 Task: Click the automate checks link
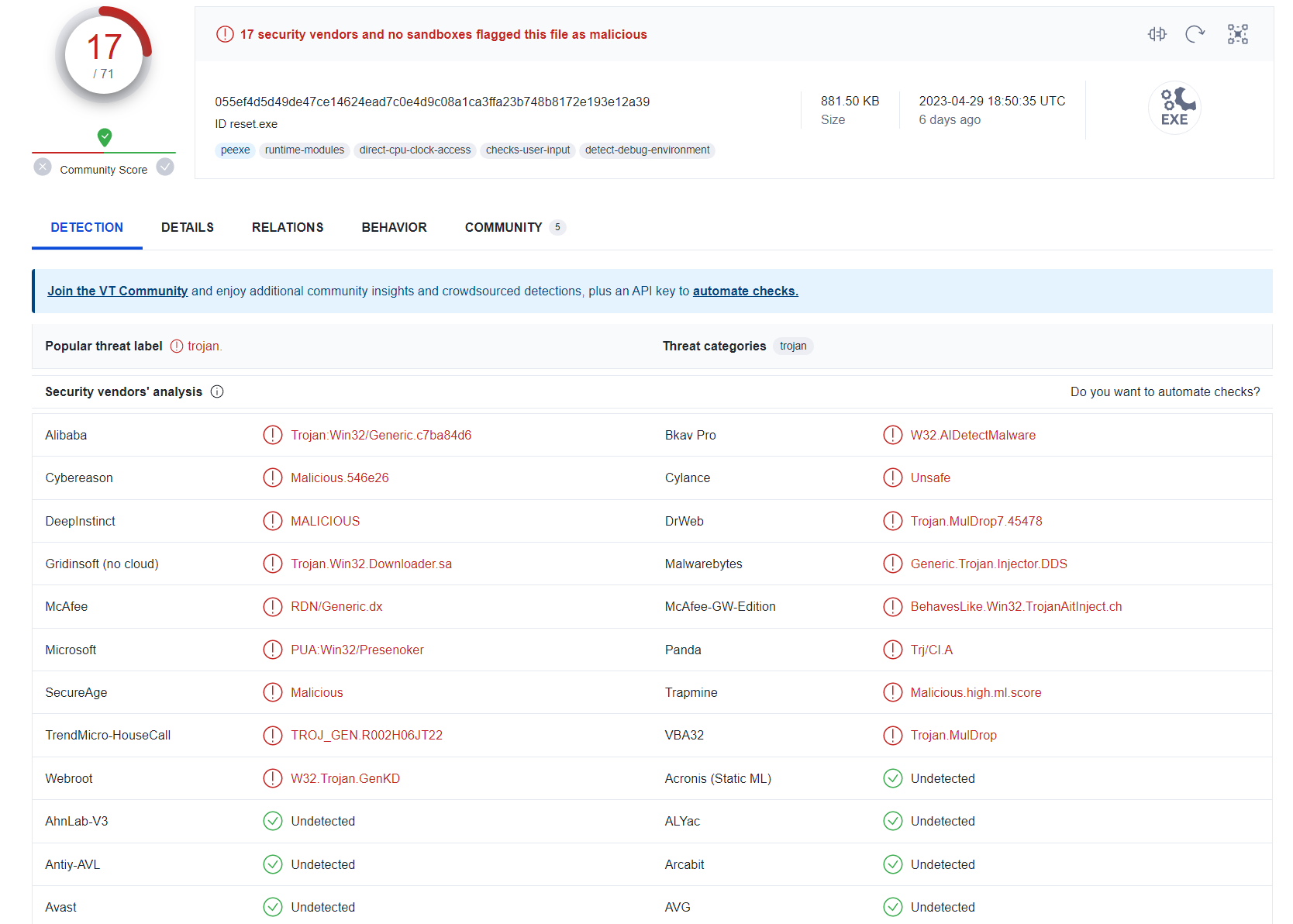click(745, 291)
